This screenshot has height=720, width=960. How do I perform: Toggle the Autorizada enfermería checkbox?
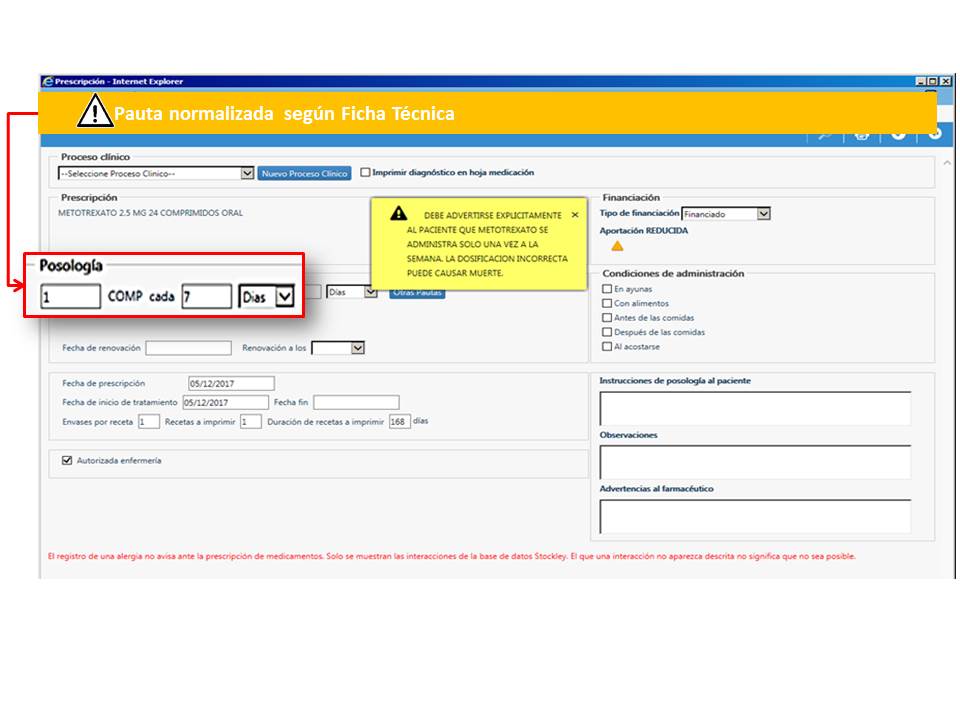[x=67, y=461]
